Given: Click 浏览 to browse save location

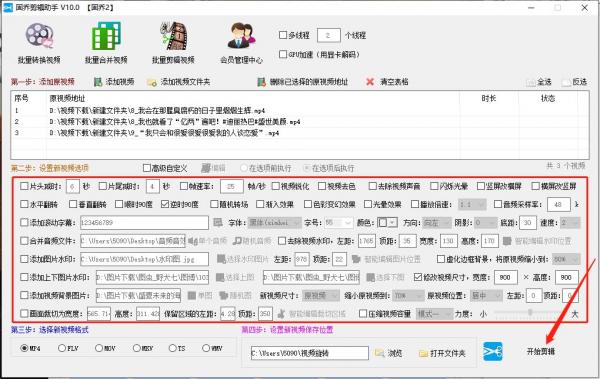Looking at the screenshot, I should [x=389, y=353].
